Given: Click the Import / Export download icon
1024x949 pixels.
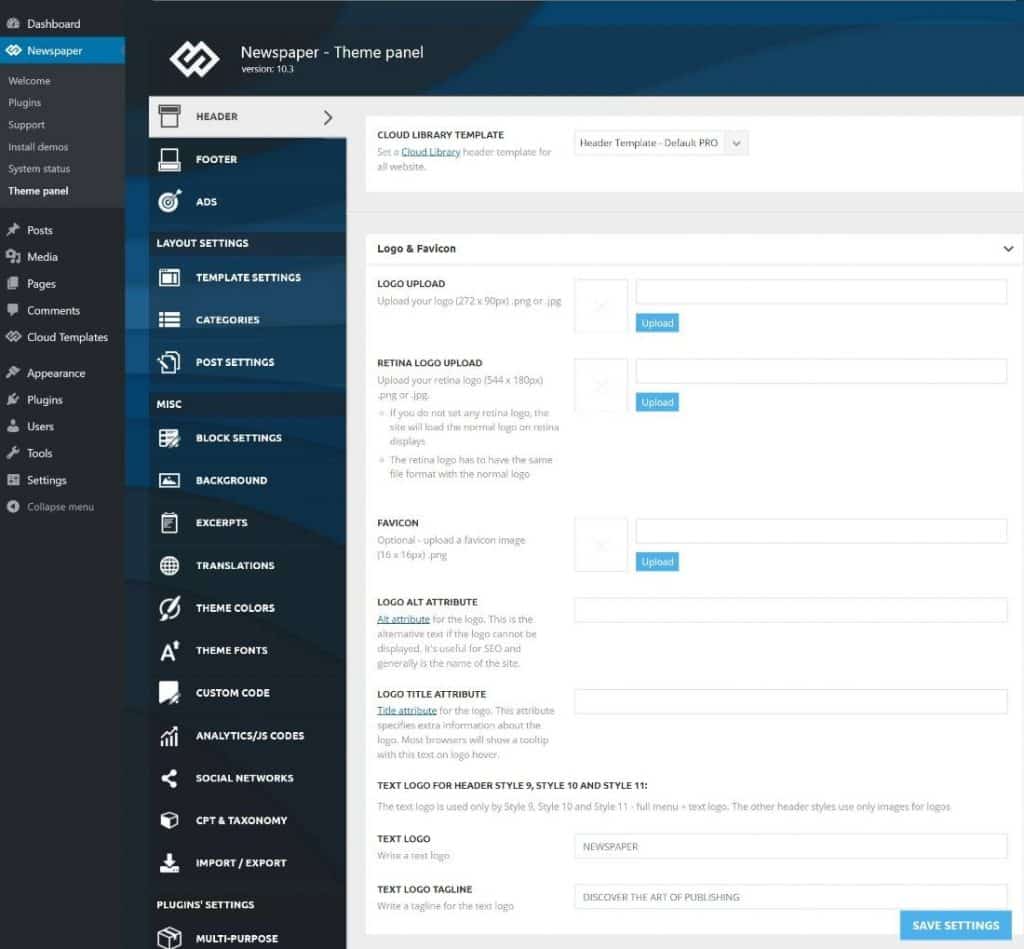Looking at the screenshot, I should coord(169,863).
